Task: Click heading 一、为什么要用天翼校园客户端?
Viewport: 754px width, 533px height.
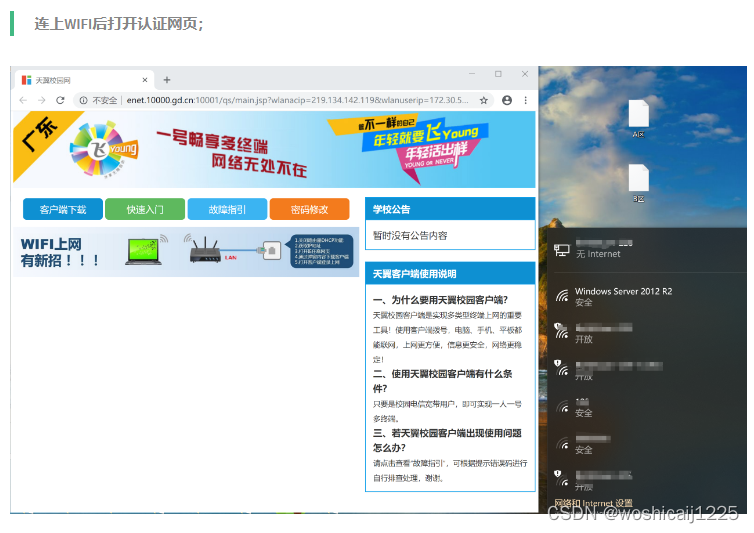Action: 440,300
